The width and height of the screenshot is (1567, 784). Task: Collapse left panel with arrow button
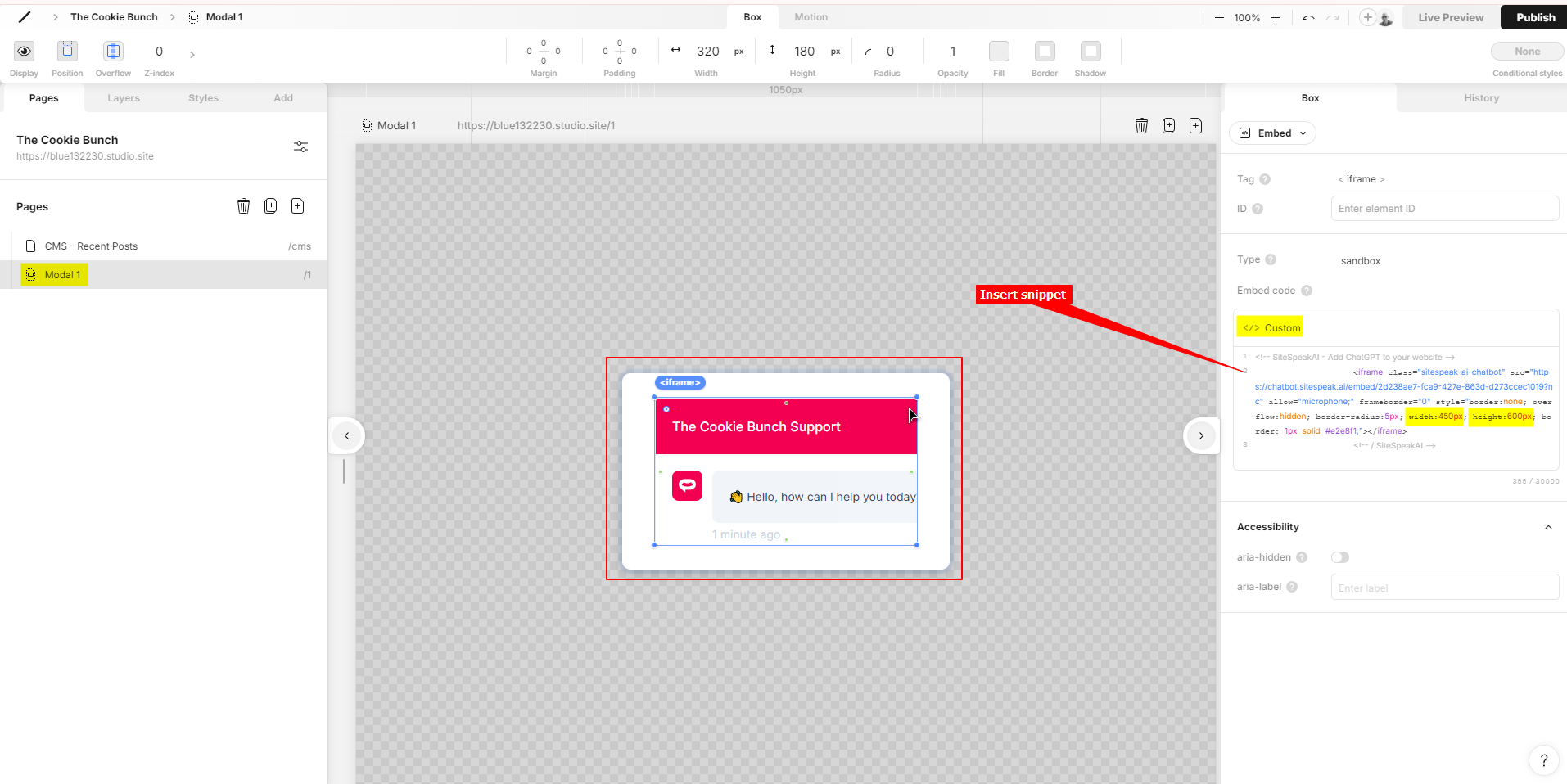[x=347, y=435]
